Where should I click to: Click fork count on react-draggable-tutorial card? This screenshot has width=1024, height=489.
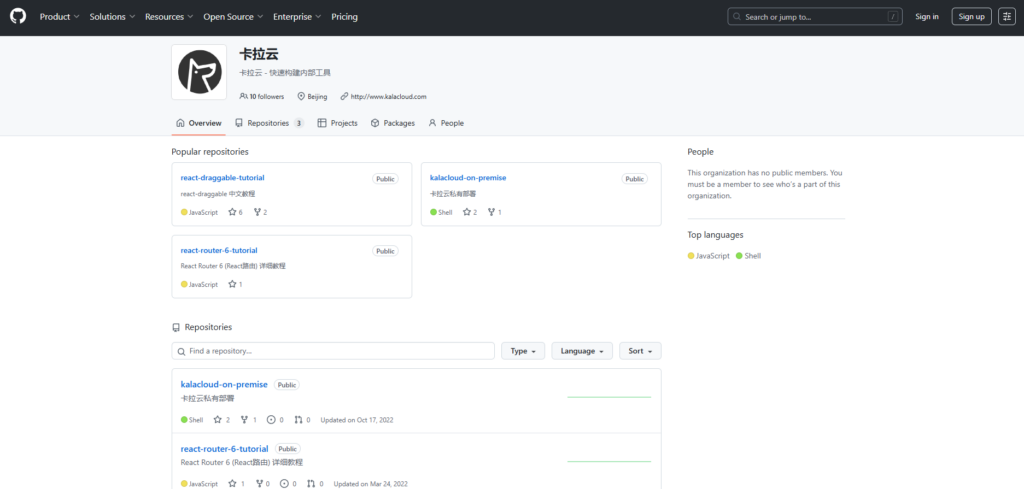[260, 212]
